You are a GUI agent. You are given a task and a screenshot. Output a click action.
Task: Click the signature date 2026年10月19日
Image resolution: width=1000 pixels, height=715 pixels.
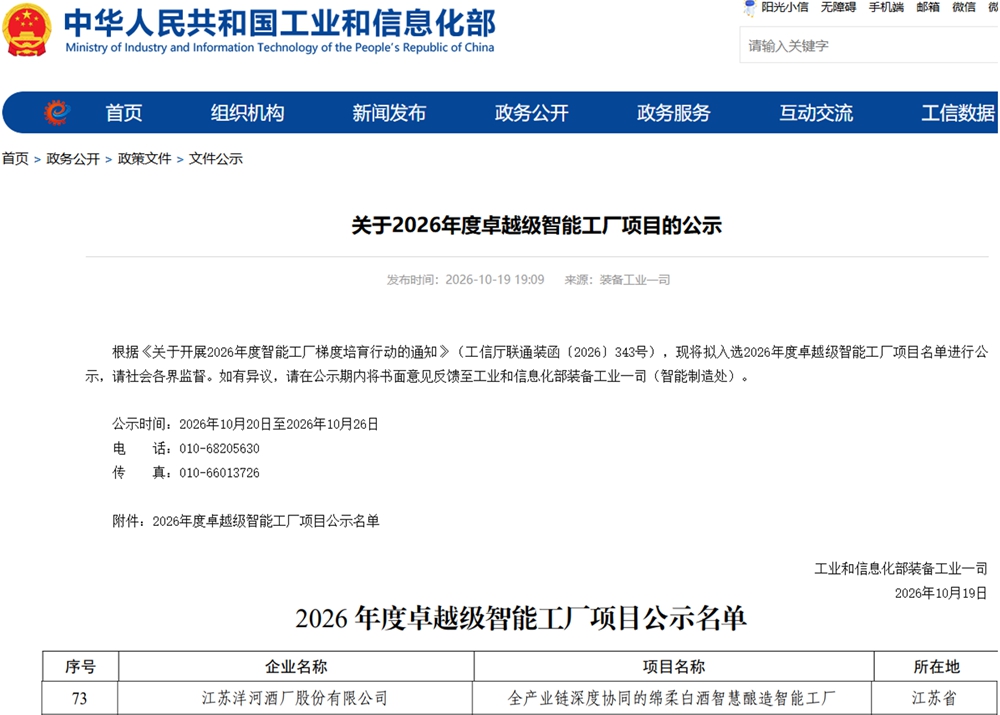941,593
